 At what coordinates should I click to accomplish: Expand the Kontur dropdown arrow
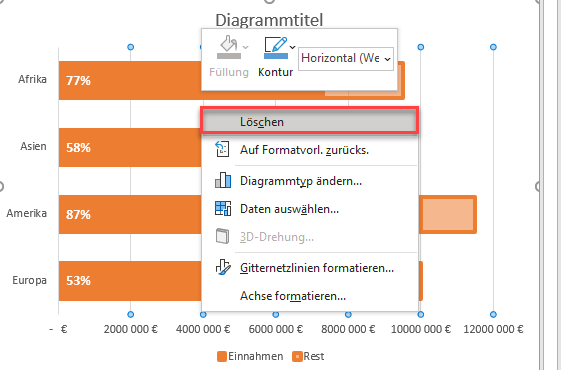point(292,47)
